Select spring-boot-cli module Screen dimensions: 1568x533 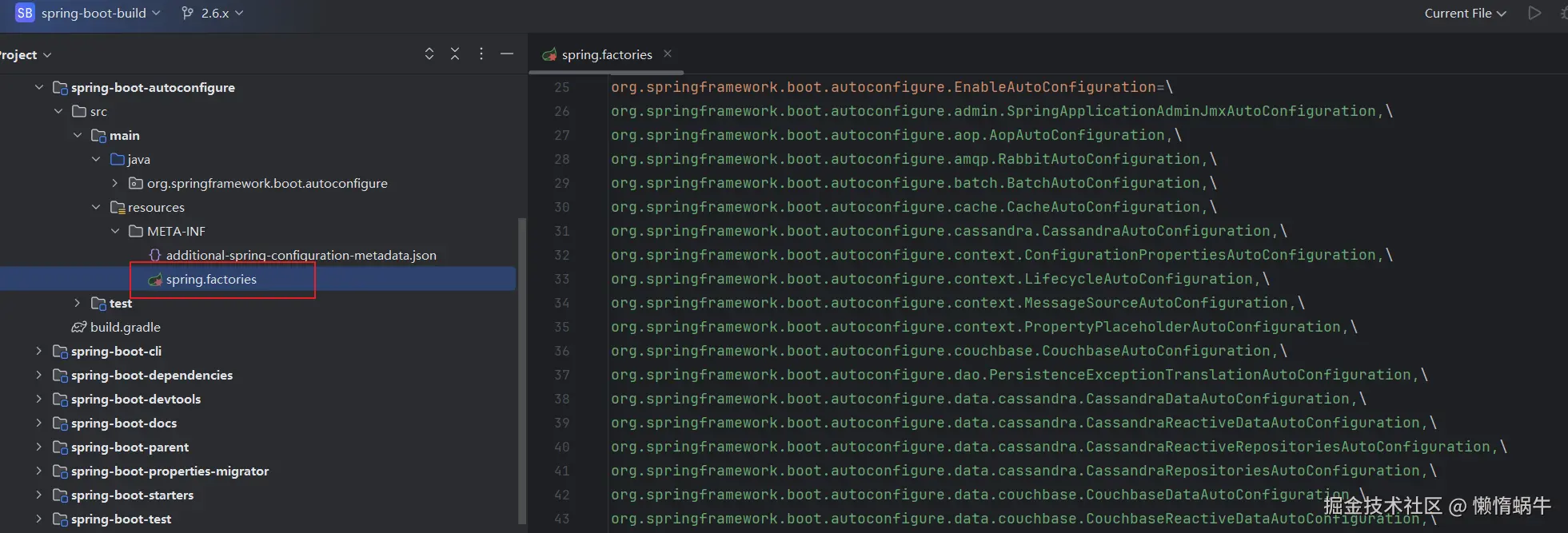116,351
